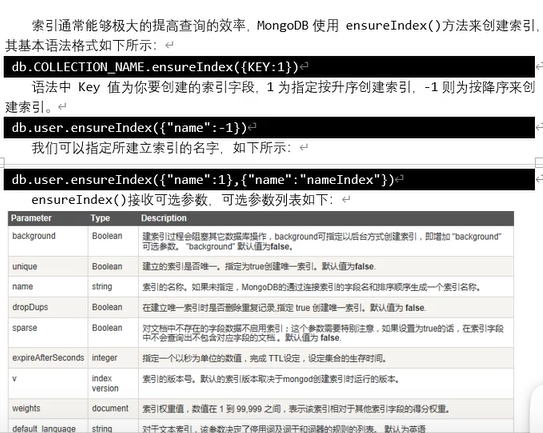Select the "background" parameter cell
Screen dimensions: 543x433
[48, 241]
